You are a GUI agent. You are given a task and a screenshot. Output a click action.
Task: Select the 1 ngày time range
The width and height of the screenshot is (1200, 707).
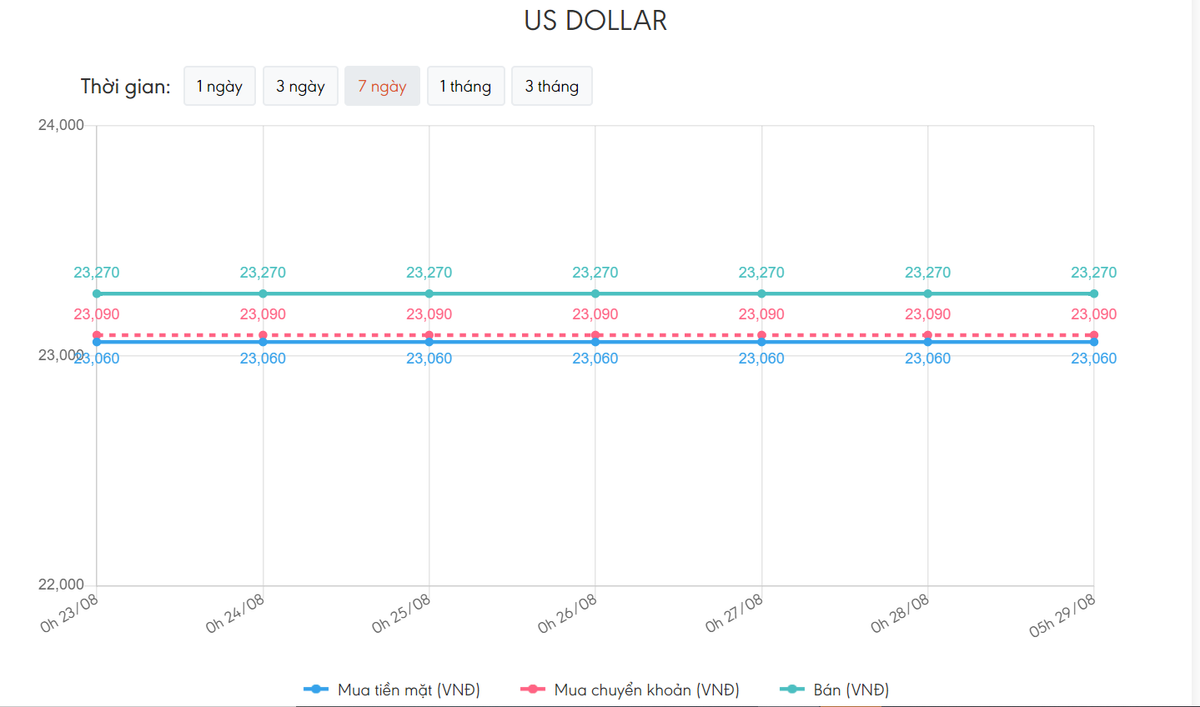coord(220,86)
